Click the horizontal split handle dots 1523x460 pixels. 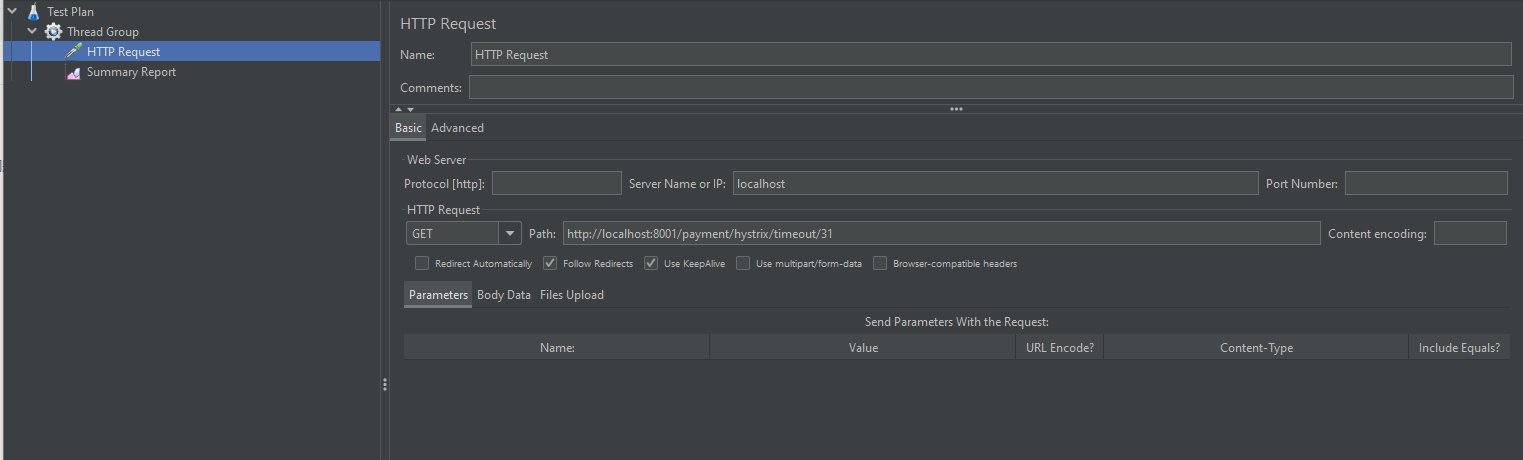(956, 109)
